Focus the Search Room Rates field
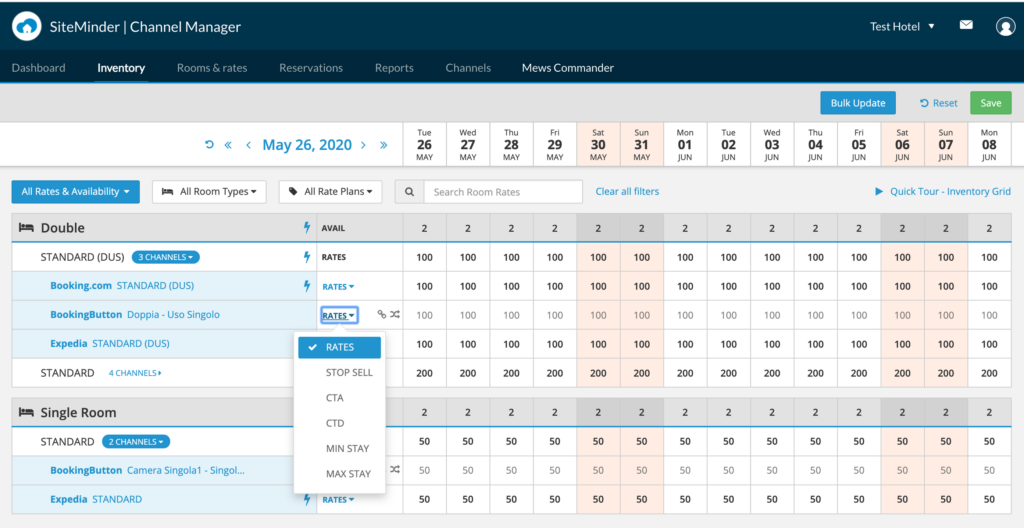Screen dimensions: 1024x528 point(503,192)
